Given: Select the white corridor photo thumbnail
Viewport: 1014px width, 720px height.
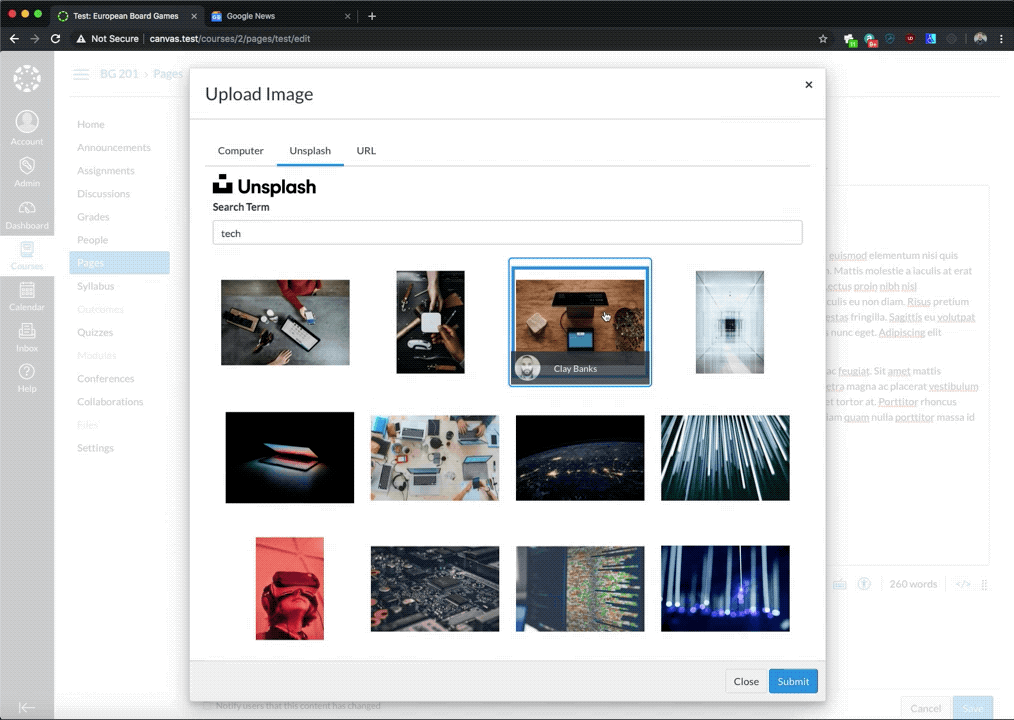Looking at the screenshot, I should (729, 322).
